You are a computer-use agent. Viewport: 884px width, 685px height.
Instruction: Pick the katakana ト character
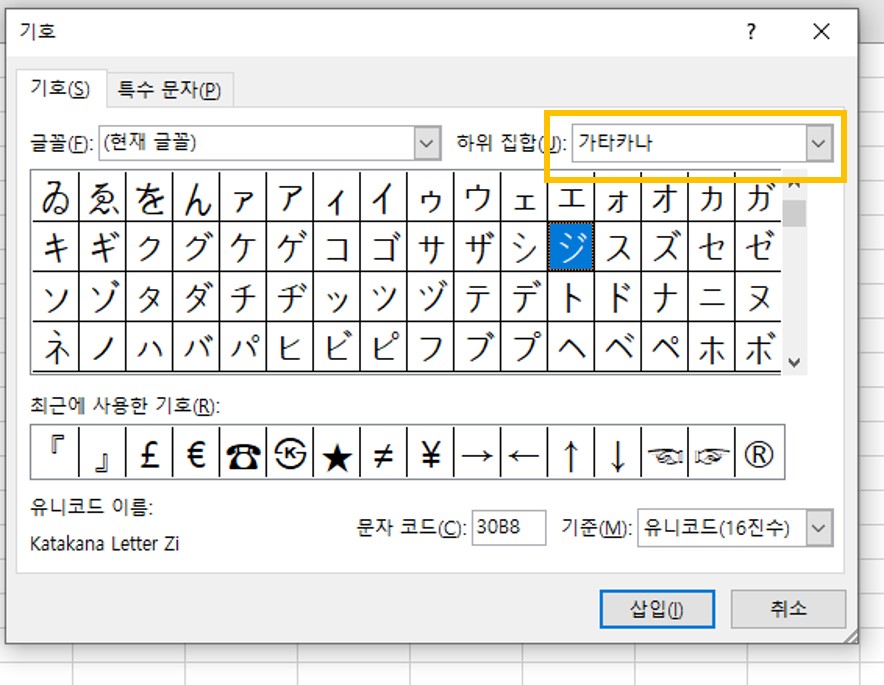click(571, 297)
